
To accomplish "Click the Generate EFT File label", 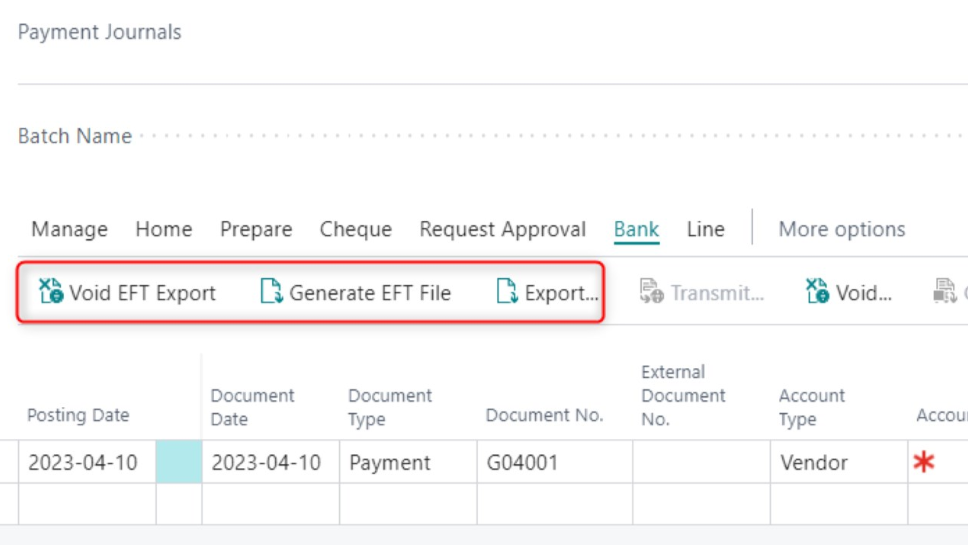I will coord(370,293).
